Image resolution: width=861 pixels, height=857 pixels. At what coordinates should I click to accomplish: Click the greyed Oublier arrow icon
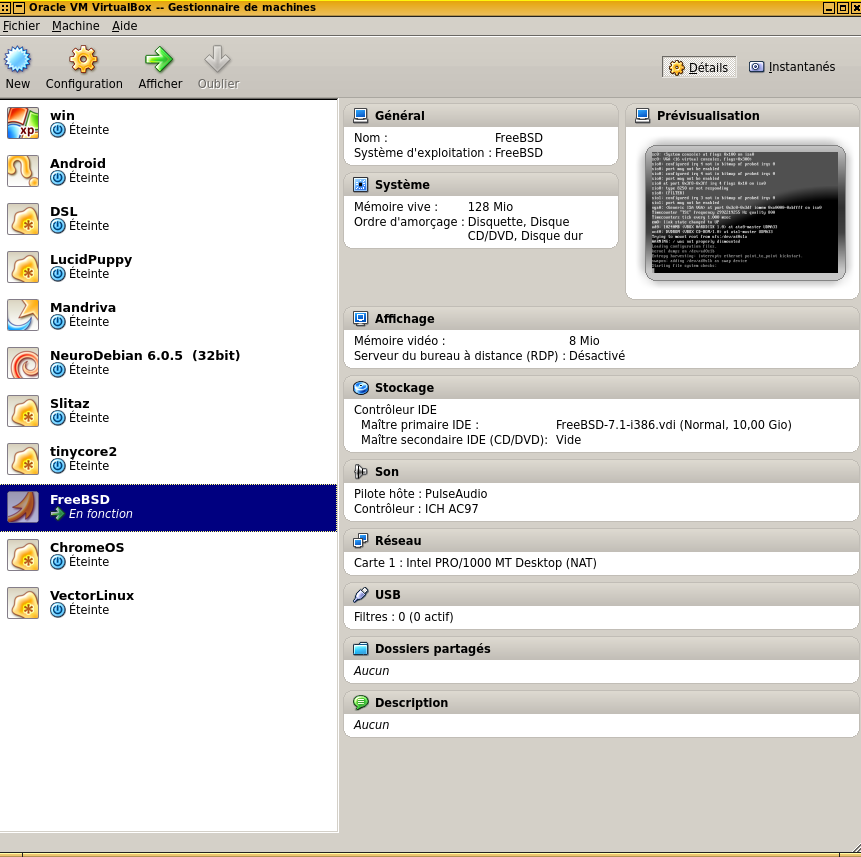tap(217, 59)
